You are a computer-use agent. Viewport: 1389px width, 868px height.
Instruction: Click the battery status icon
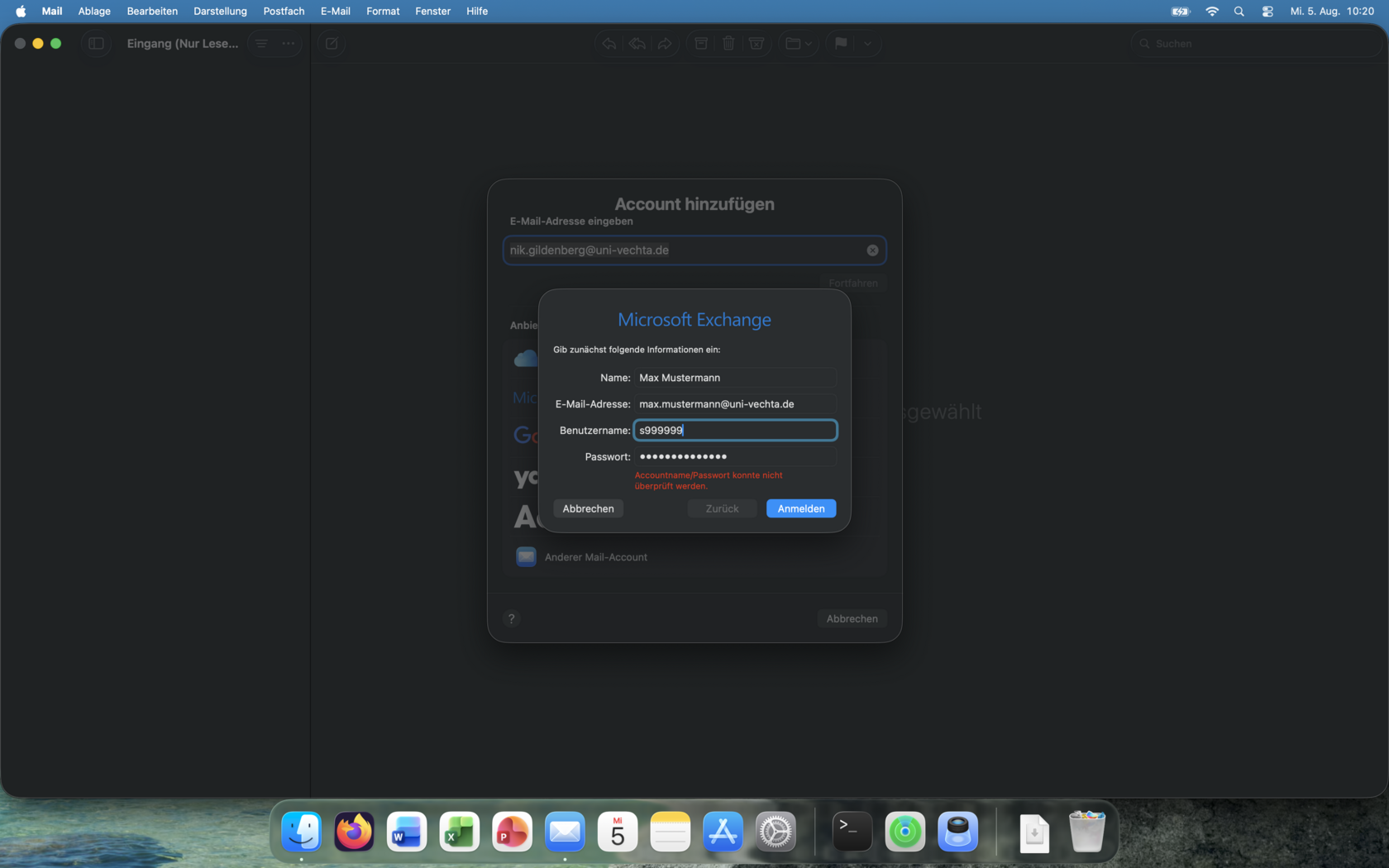1181,12
